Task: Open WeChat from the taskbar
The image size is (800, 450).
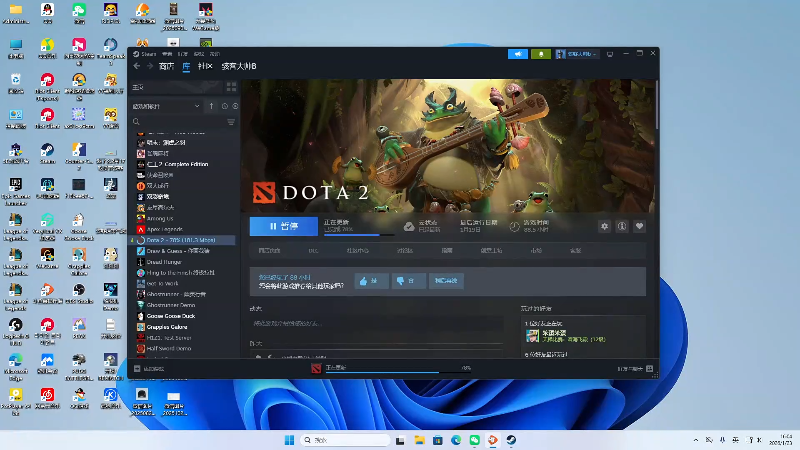Action: [474, 440]
